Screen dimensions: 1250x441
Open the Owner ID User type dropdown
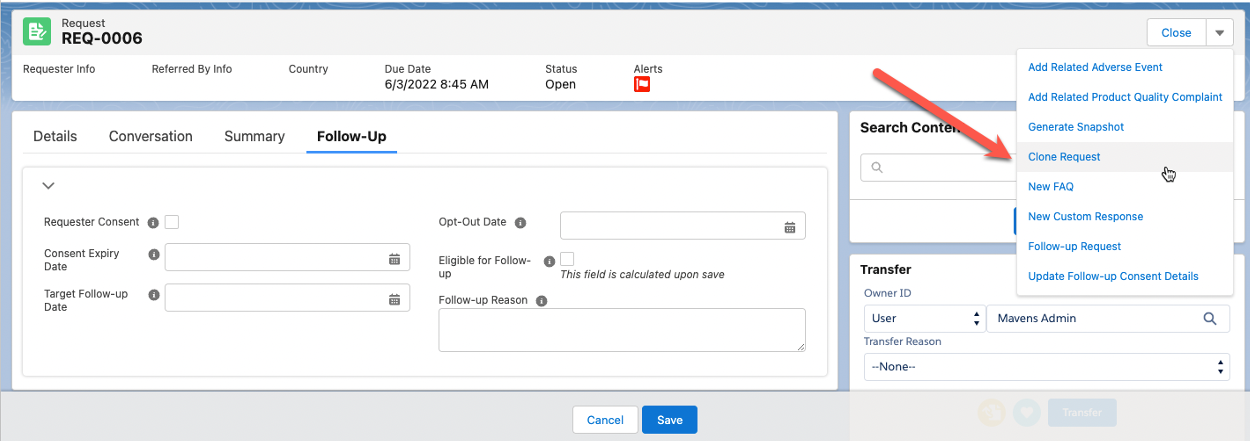(x=923, y=318)
